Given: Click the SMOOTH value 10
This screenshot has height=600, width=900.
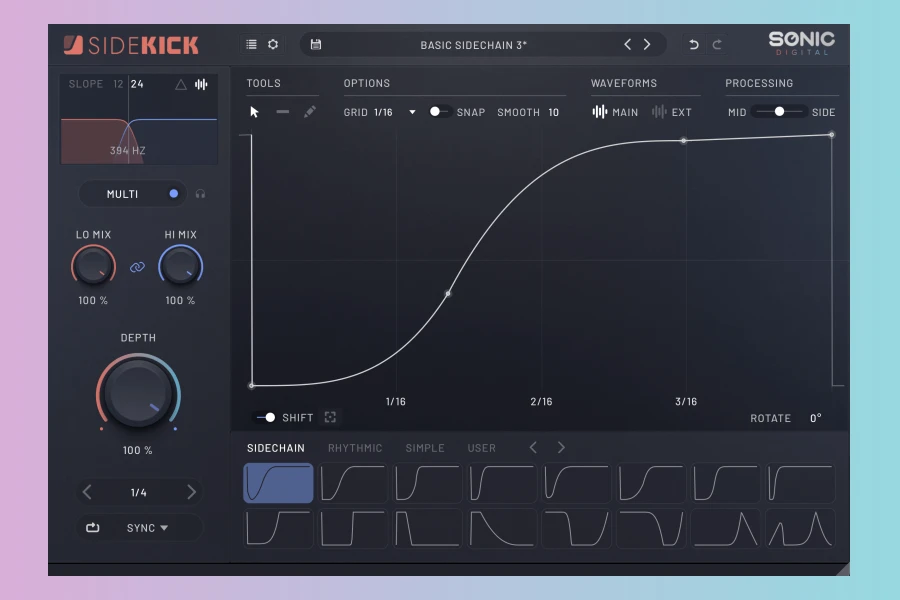Looking at the screenshot, I should point(553,113).
